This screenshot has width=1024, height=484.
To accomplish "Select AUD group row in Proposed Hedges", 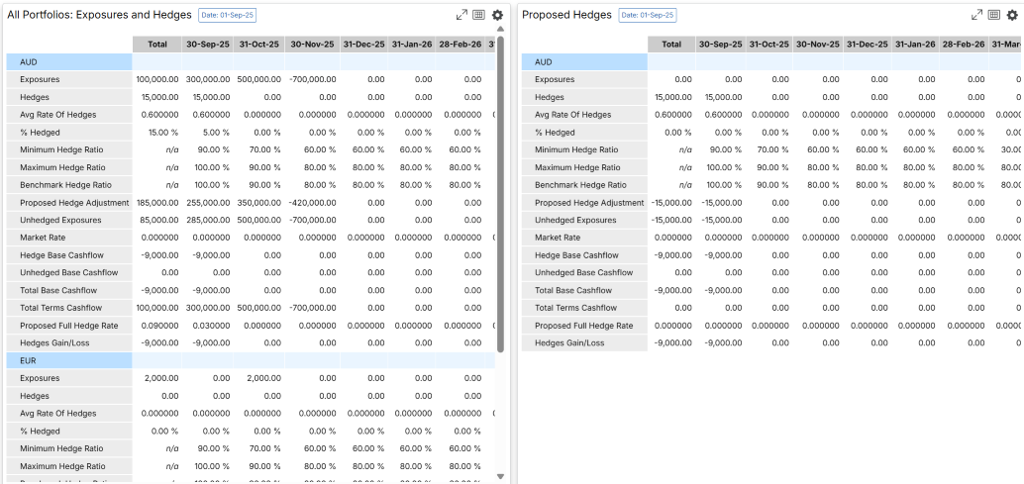I will (773, 62).
